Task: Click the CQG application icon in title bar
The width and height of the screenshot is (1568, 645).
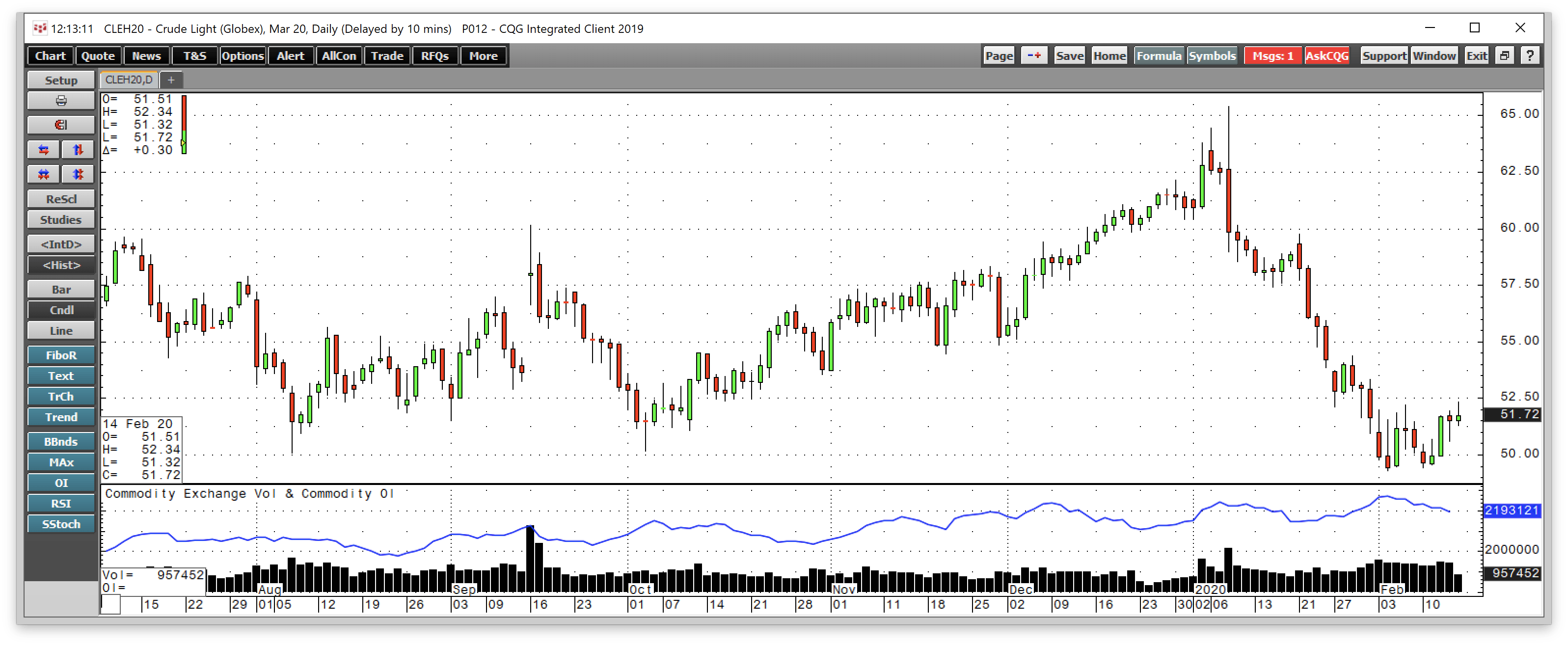Action: (40, 28)
